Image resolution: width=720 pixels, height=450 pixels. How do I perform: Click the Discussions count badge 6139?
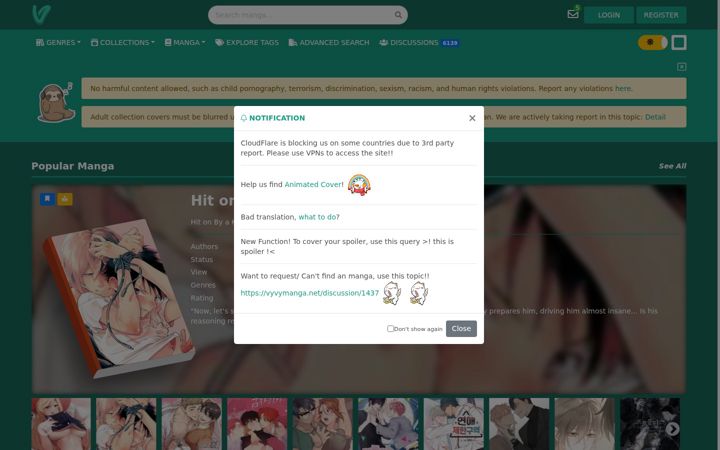tap(450, 43)
